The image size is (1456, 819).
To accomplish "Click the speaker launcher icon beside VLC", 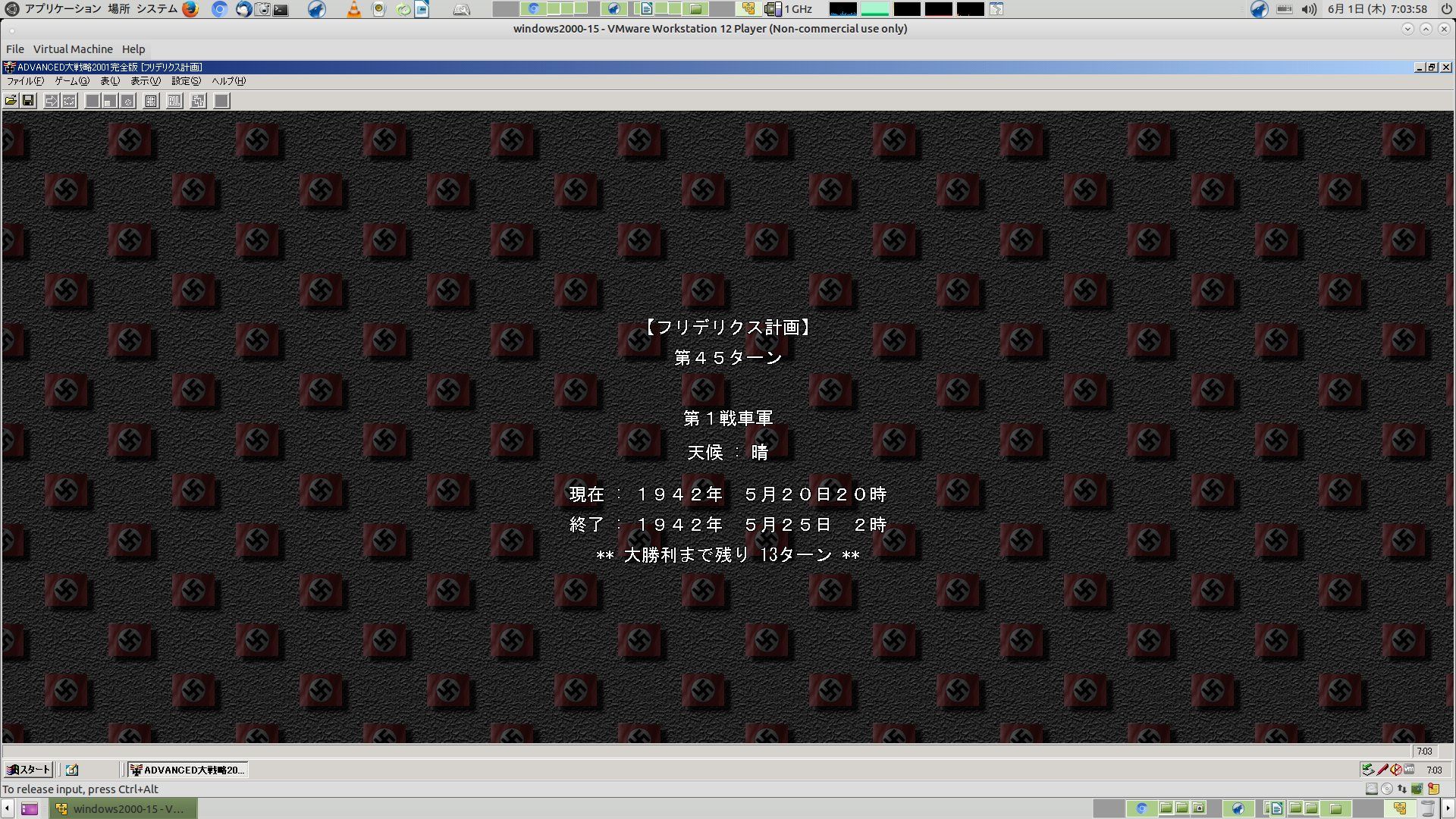I will [x=379, y=9].
